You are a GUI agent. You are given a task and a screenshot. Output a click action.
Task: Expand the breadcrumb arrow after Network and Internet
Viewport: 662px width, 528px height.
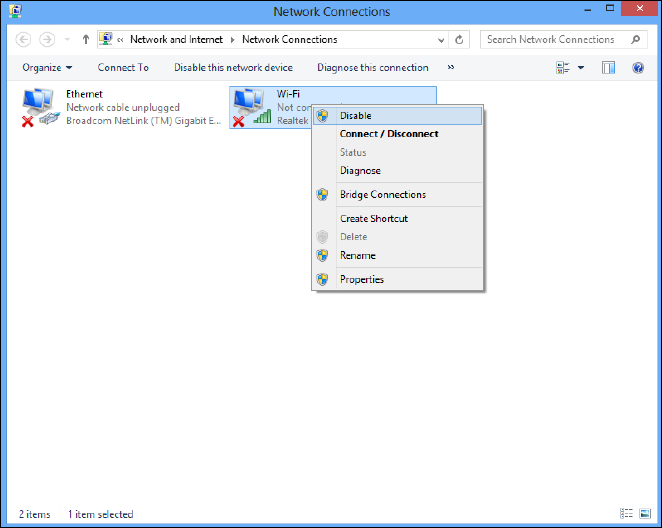coord(232,40)
